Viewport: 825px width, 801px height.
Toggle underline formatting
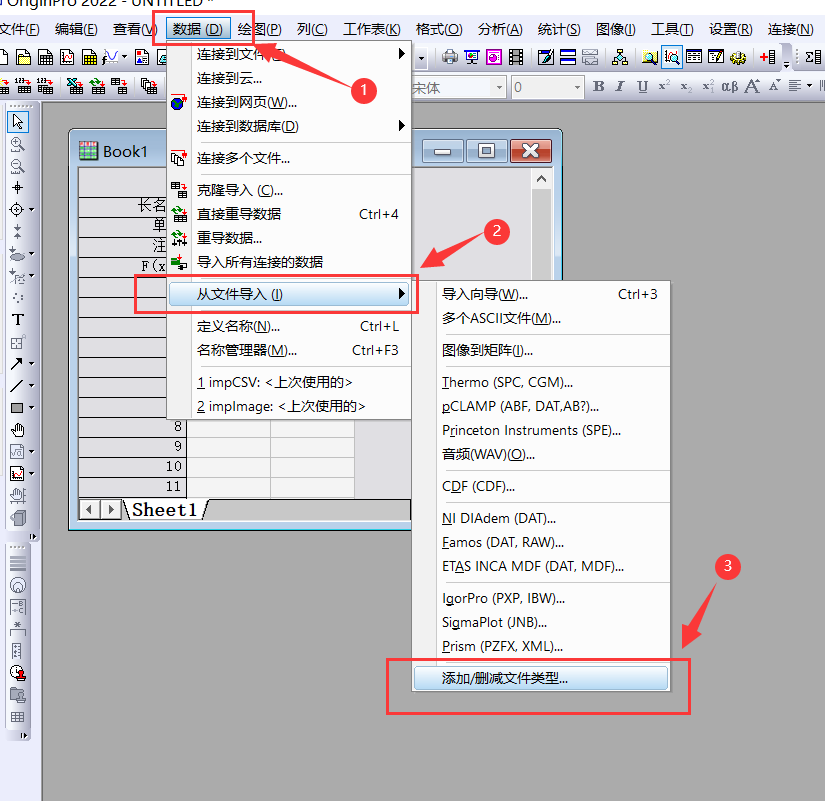642,87
